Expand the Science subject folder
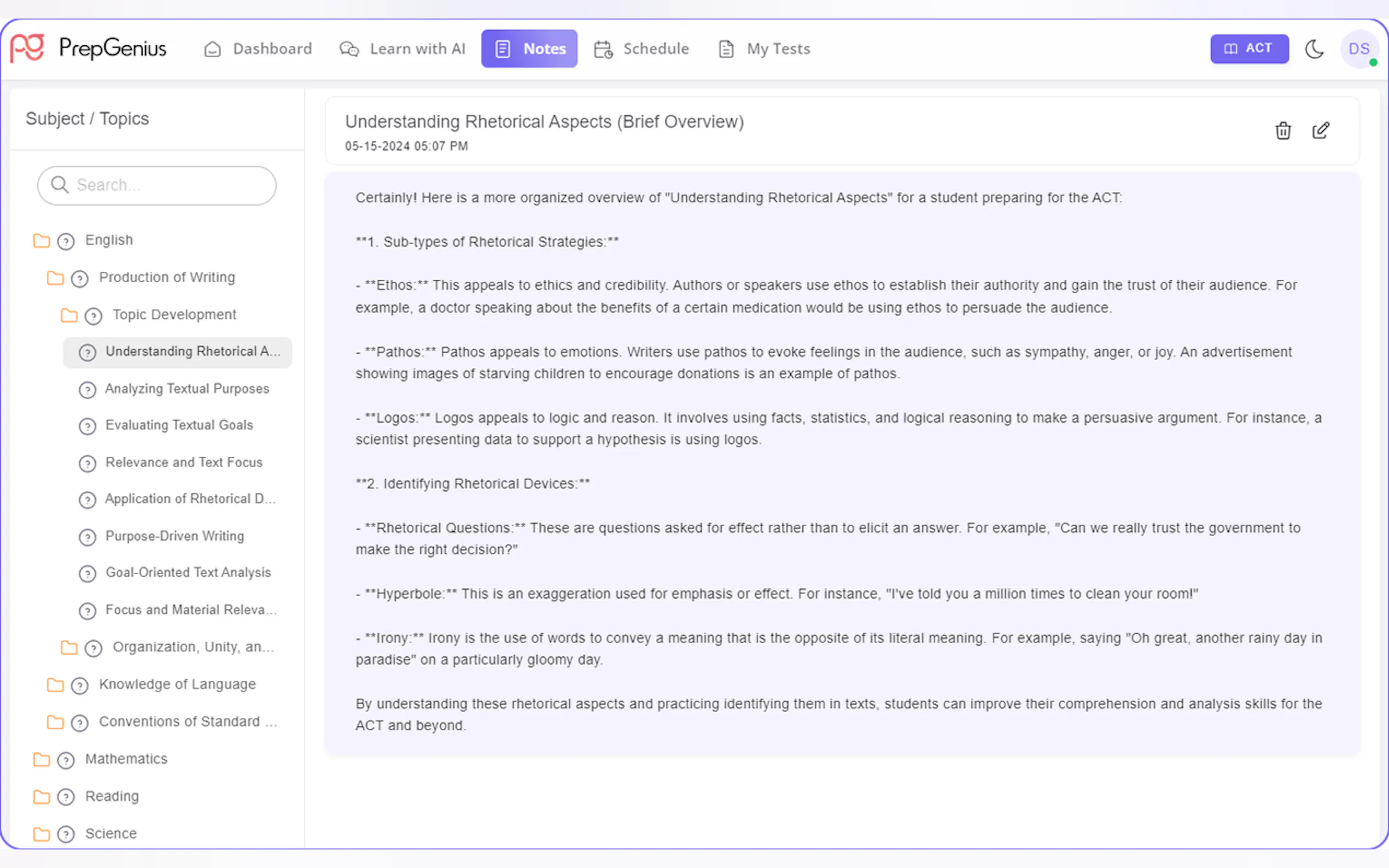The image size is (1389, 868). [42, 834]
